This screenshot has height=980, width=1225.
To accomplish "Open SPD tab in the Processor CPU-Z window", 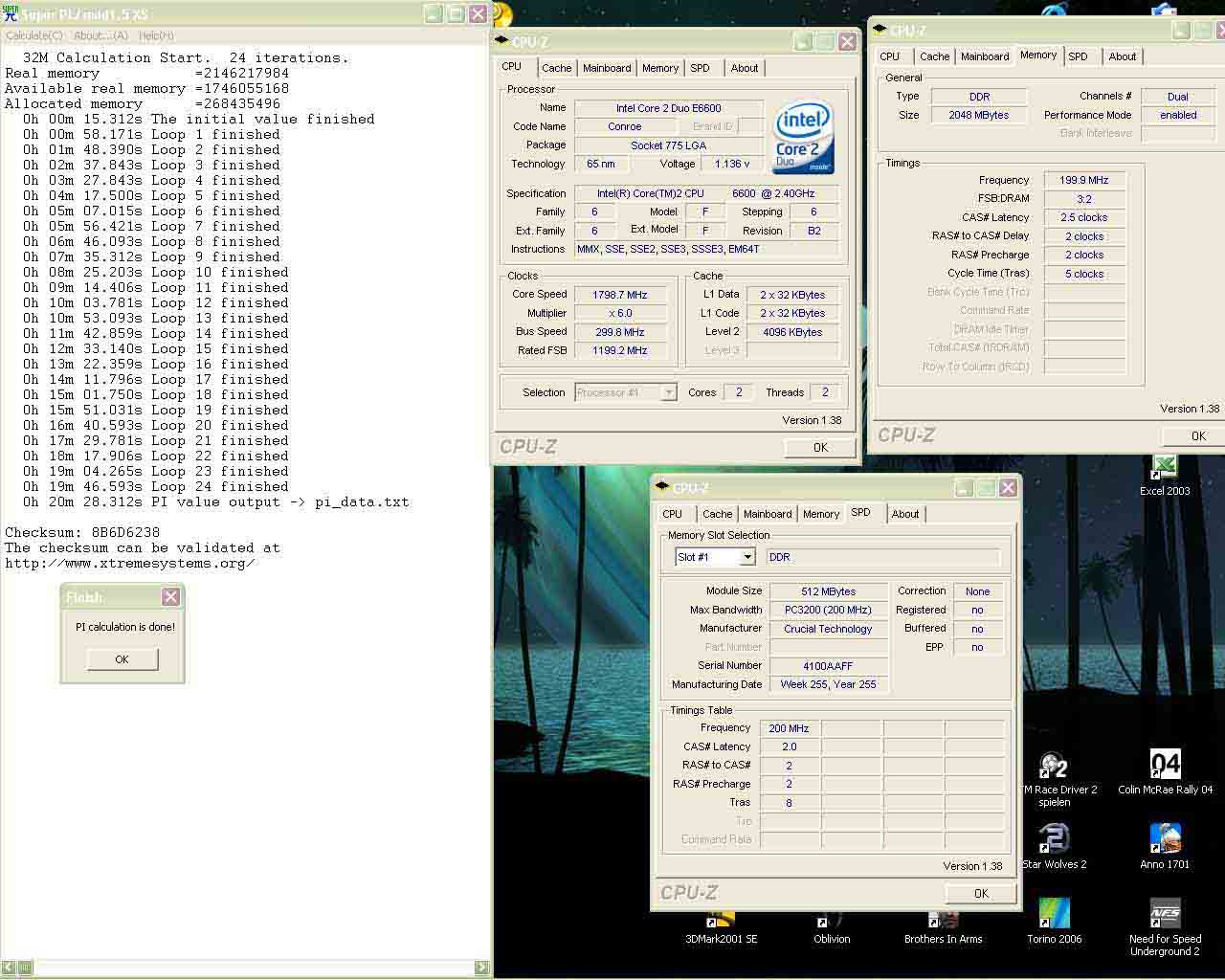I will (x=701, y=68).
